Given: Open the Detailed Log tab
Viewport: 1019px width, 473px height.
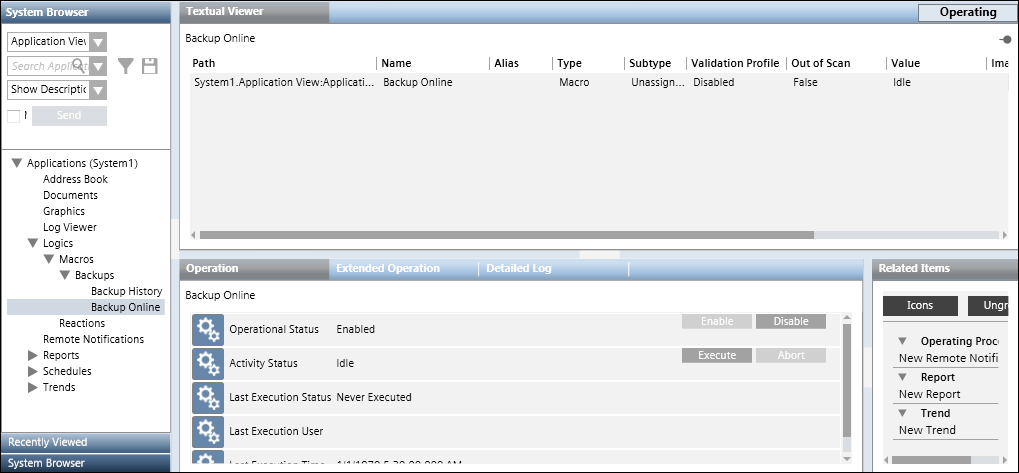Looking at the screenshot, I should [518, 269].
